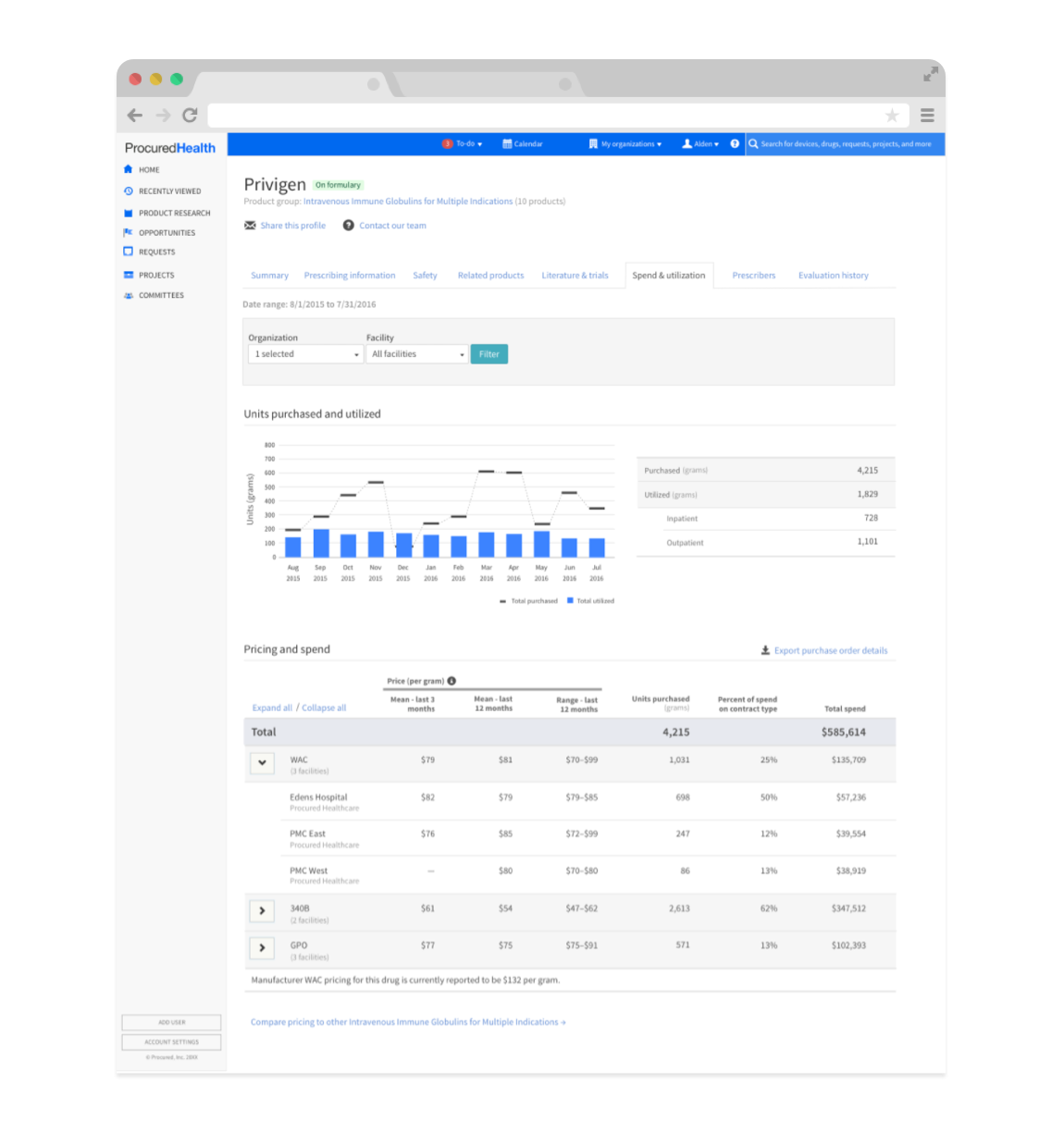This screenshot has width=1064, height=1132.
Task: Bookmark page with star icon
Action: coord(892,116)
